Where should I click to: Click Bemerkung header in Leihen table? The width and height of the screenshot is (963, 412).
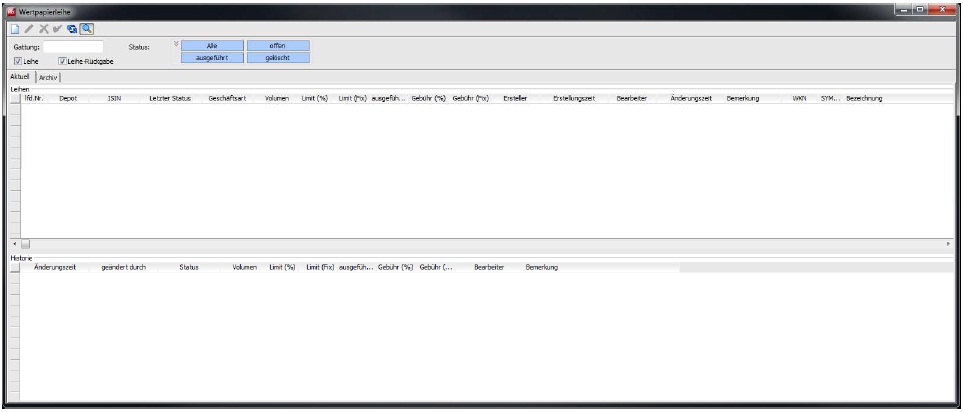[743, 98]
